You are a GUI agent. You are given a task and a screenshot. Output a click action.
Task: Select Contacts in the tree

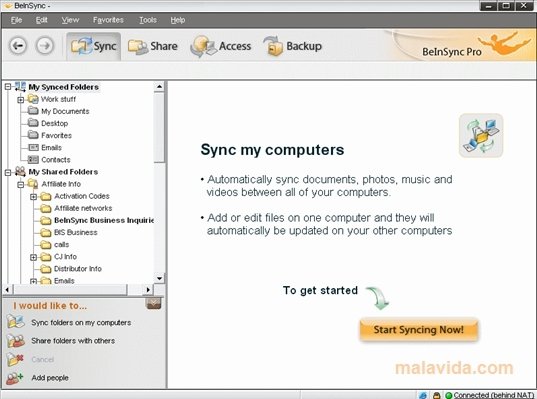point(55,160)
